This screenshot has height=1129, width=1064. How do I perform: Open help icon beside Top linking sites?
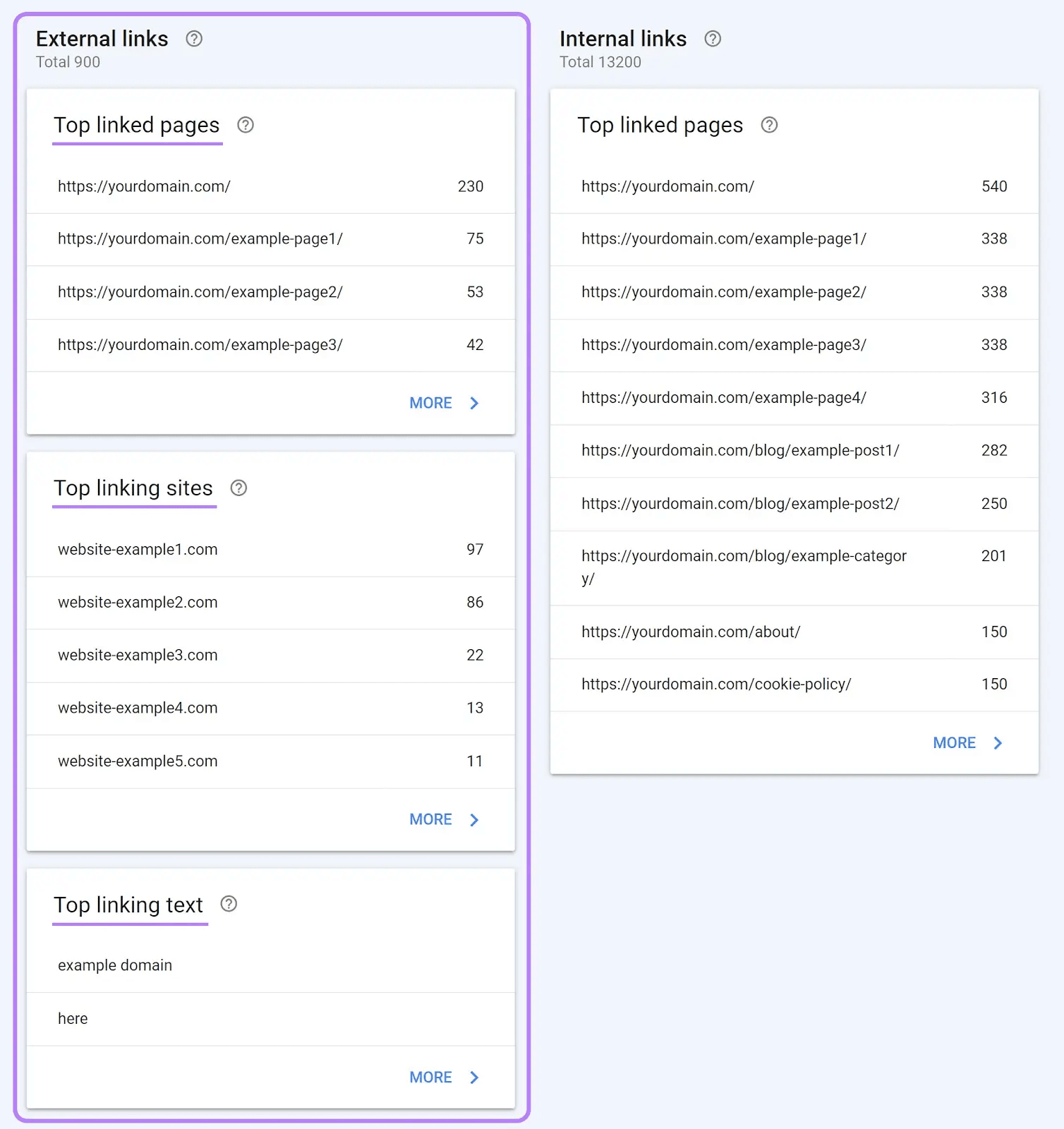point(239,488)
